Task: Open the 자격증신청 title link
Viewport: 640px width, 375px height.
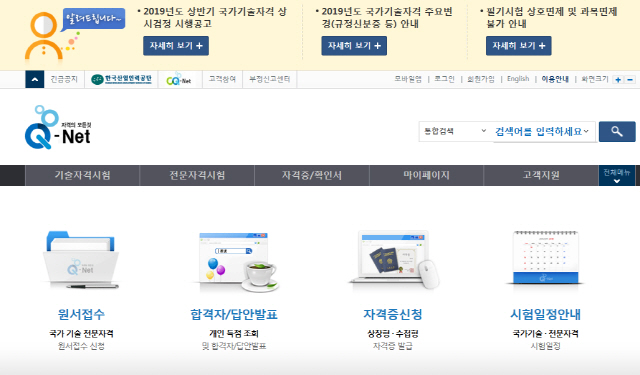Action: (x=393, y=314)
